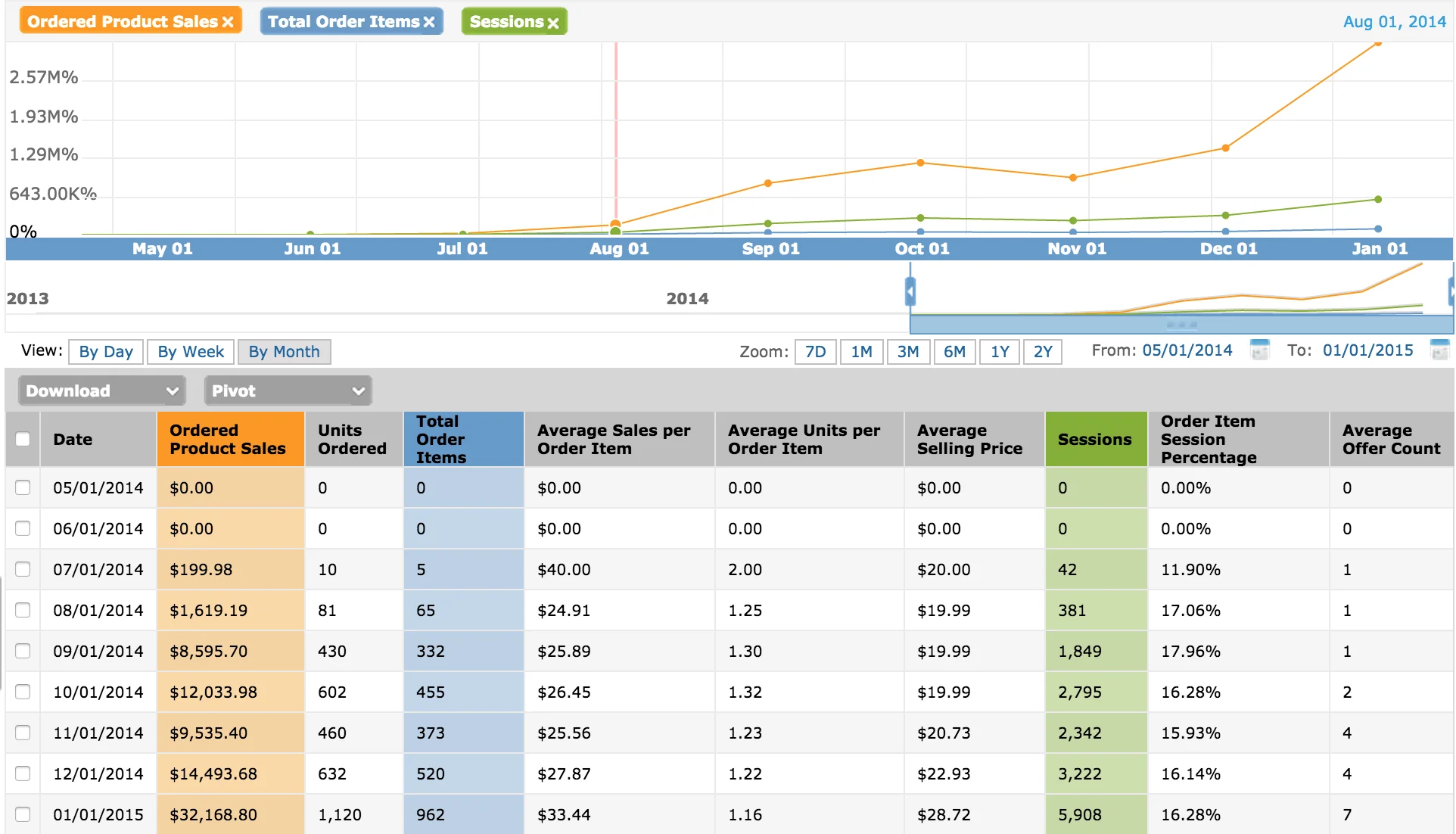The height and width of the screenshot is (834, 1456).
Task: Remove the Total Order Items metric tag
Action: (x=429, y=23)
